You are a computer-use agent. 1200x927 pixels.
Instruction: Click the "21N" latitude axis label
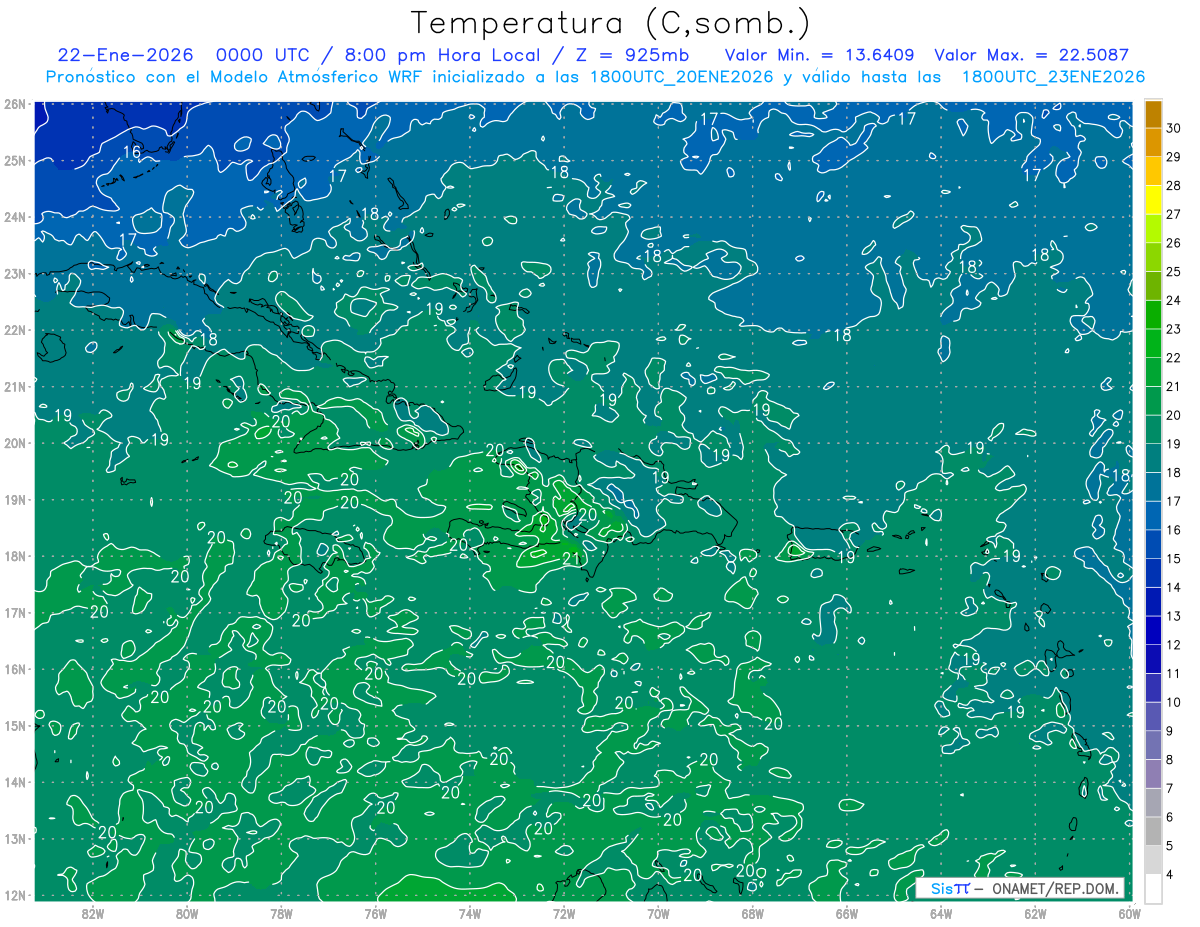14,387
